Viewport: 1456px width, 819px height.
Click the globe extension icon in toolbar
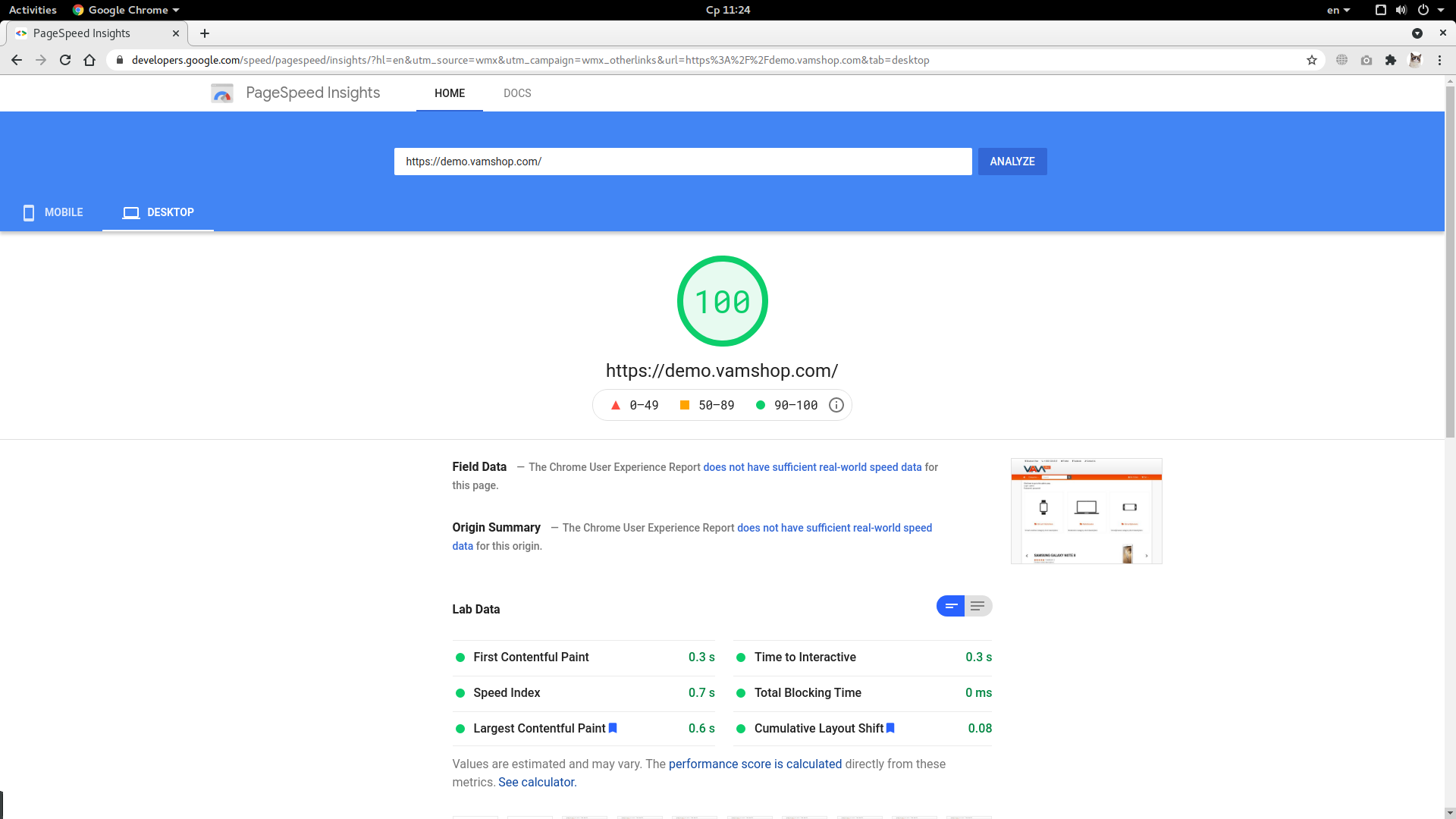coord(1342,60)
